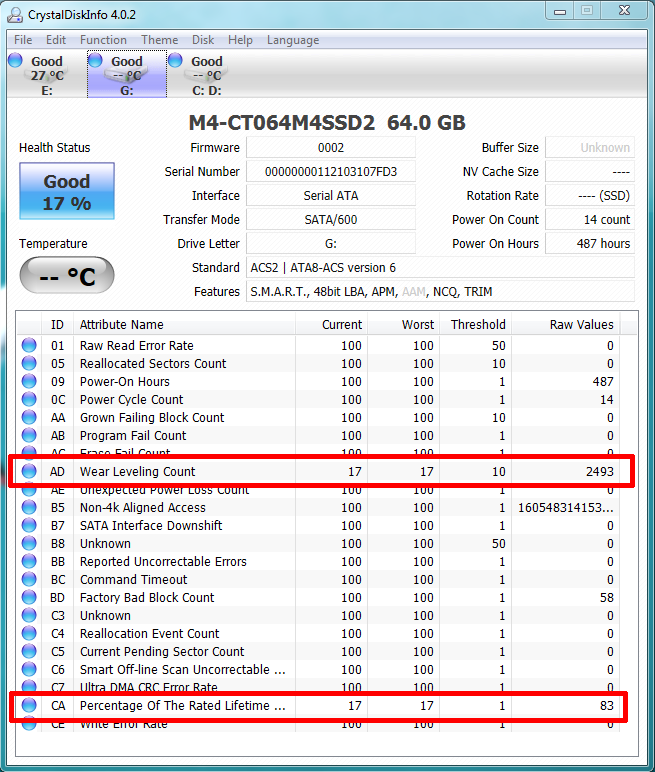Click status icon of Reallocation Event Count
This screenshot has width=655, height=772.
[x=29, y=633]
